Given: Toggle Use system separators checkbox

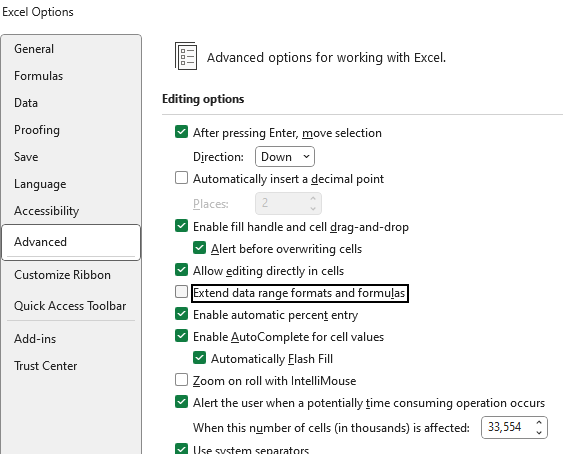Looking at the screenshot, I should point(181,449).
